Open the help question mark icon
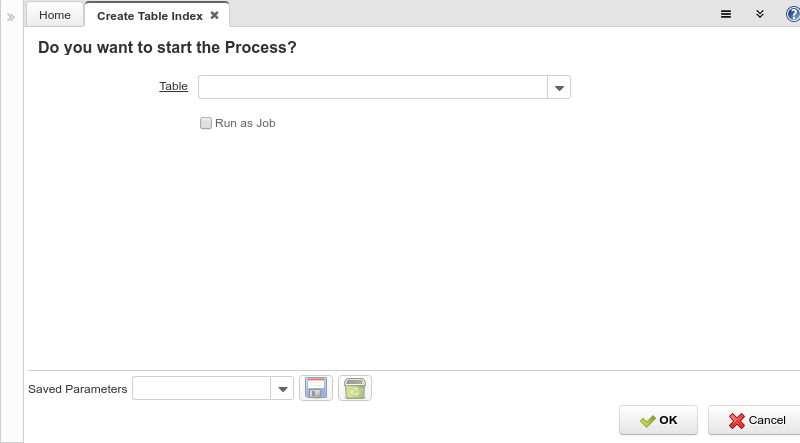This screenshot has height=443, width=800. pyautogui.click(x=793, y=14)
